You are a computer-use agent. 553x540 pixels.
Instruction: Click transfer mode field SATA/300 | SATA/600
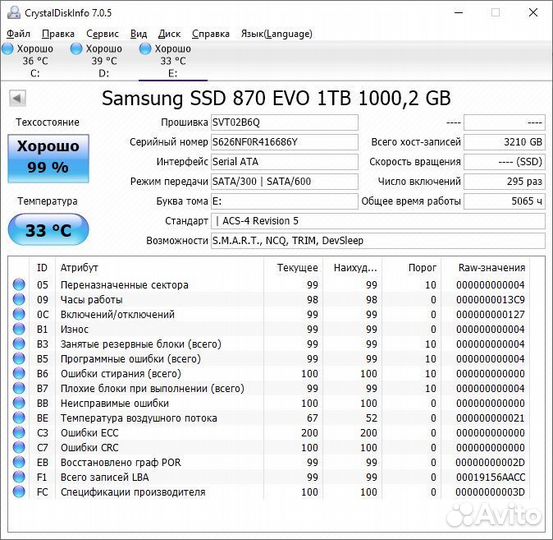pyautogui.click(x=285, y=182)
